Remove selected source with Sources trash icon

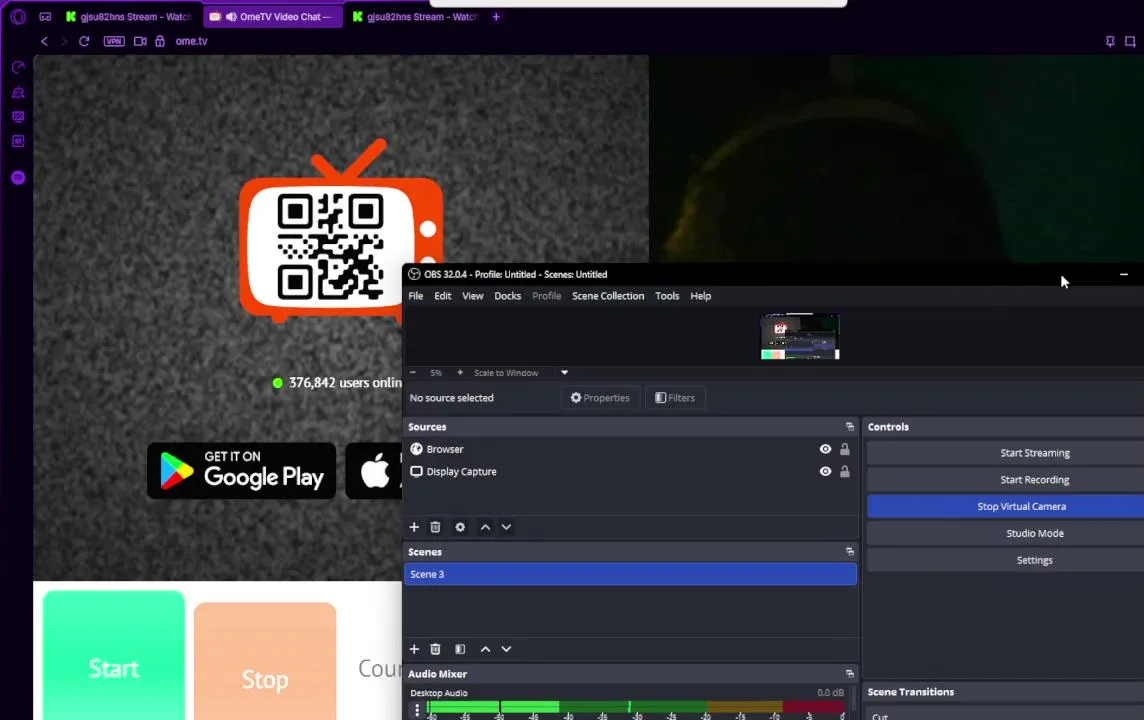pyautogui.click(x=436, y=527)
